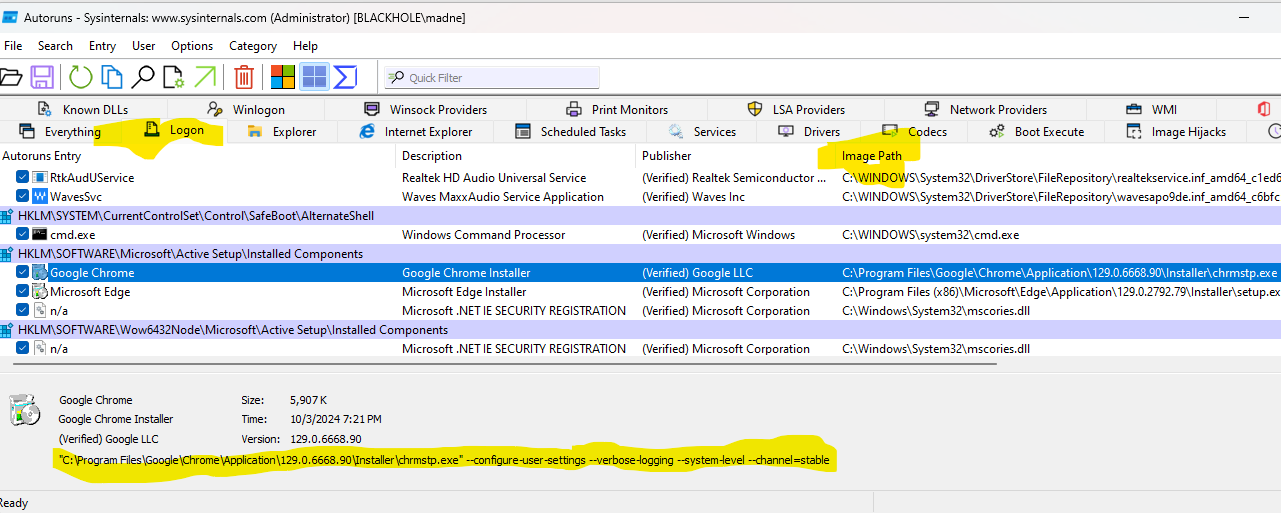The height and width of the screenshot is (513, 1281).
Task: Open the Help menu
Action: pos(305,46)
